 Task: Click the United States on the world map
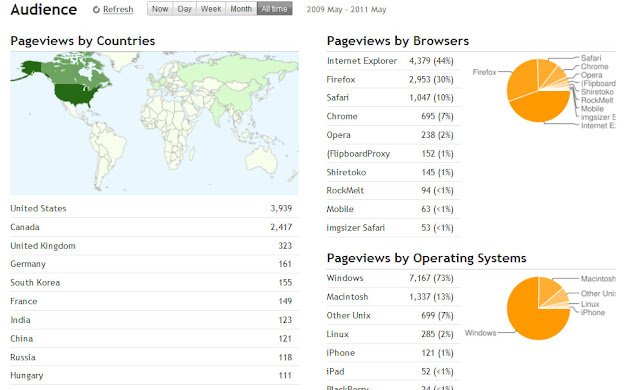tap(73, 95)
